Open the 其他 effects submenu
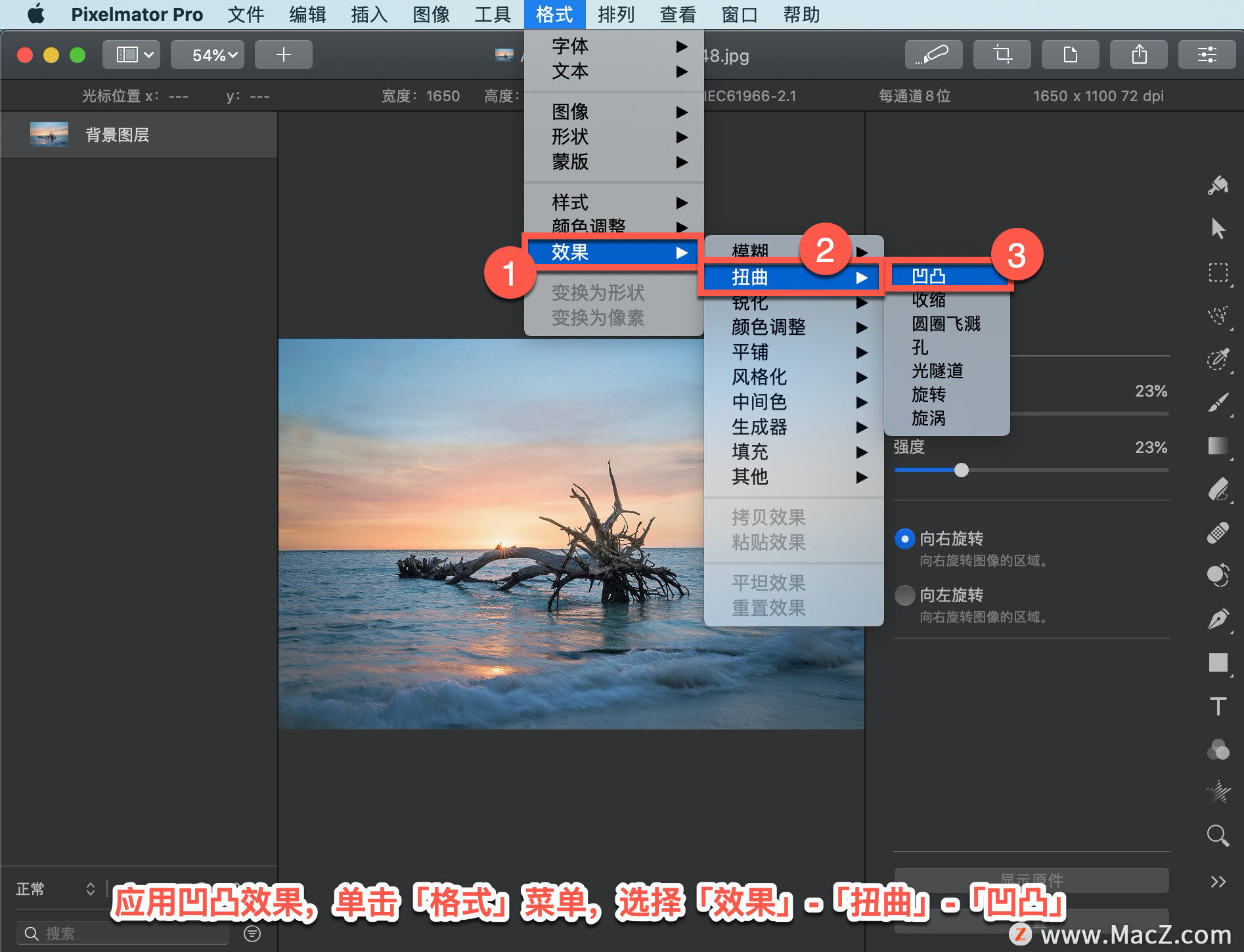The height and width of the screenshot is (952, 1244). coord(793,477)
